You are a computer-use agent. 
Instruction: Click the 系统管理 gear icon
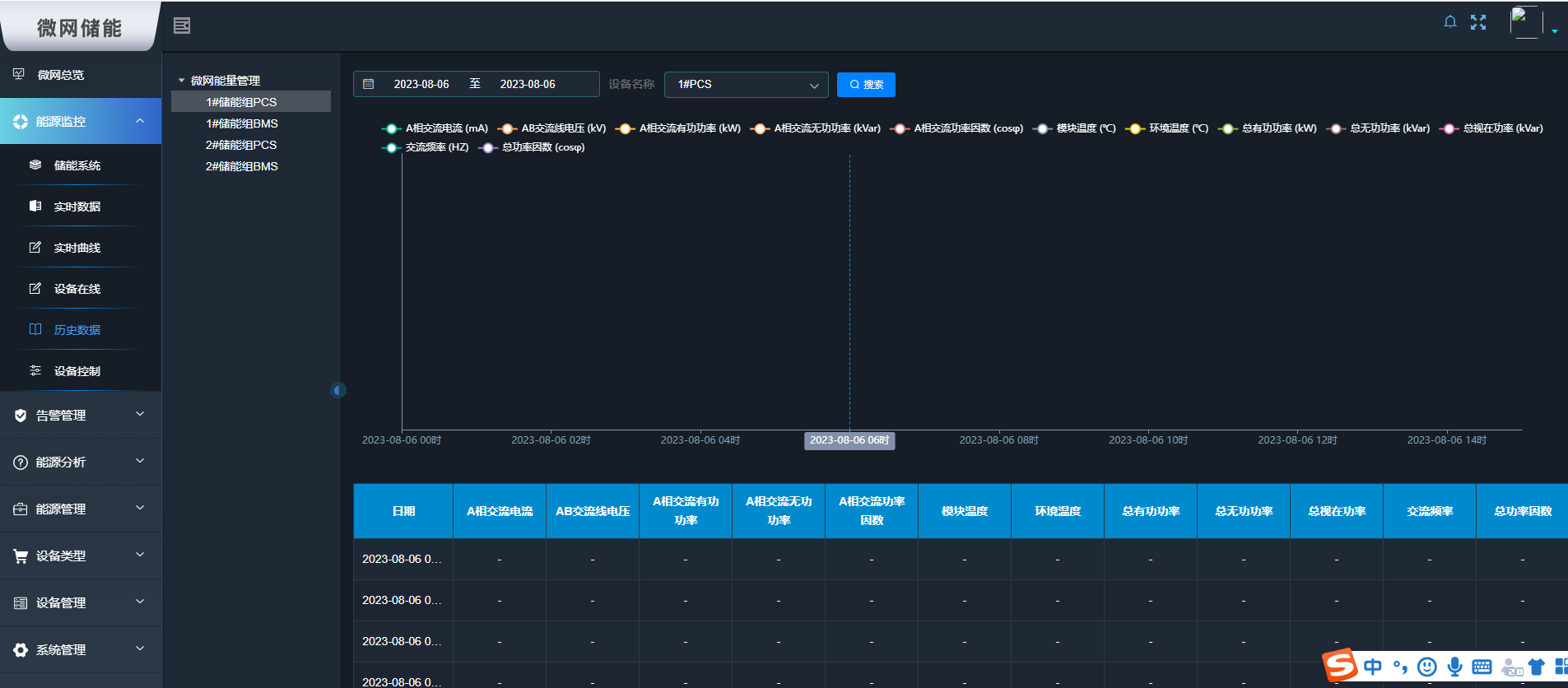(x=21, y=650)
